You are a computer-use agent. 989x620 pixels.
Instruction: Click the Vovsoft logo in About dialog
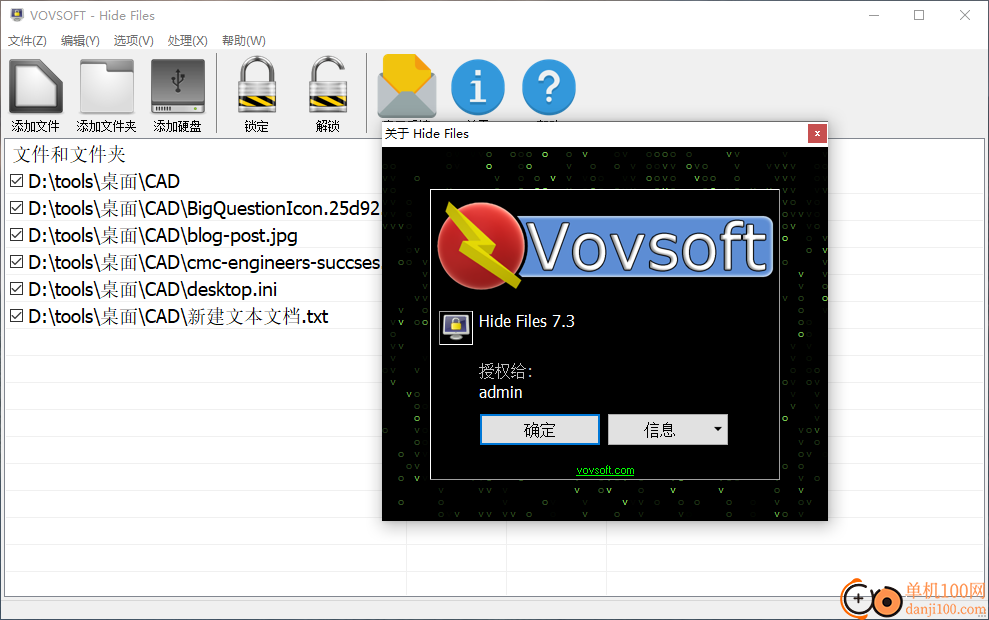click(605, 245)
